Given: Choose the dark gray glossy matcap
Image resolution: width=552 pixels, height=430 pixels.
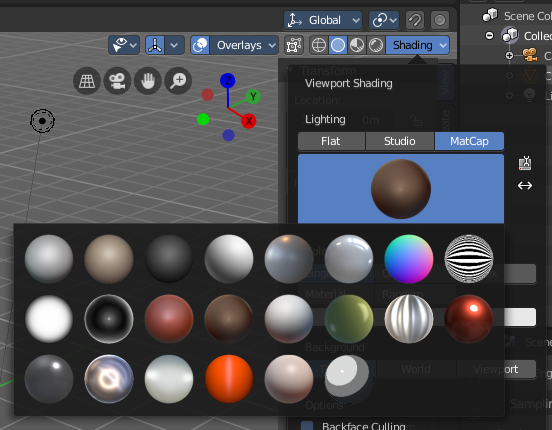Looking at the screenshot, I should coord(49,379).
